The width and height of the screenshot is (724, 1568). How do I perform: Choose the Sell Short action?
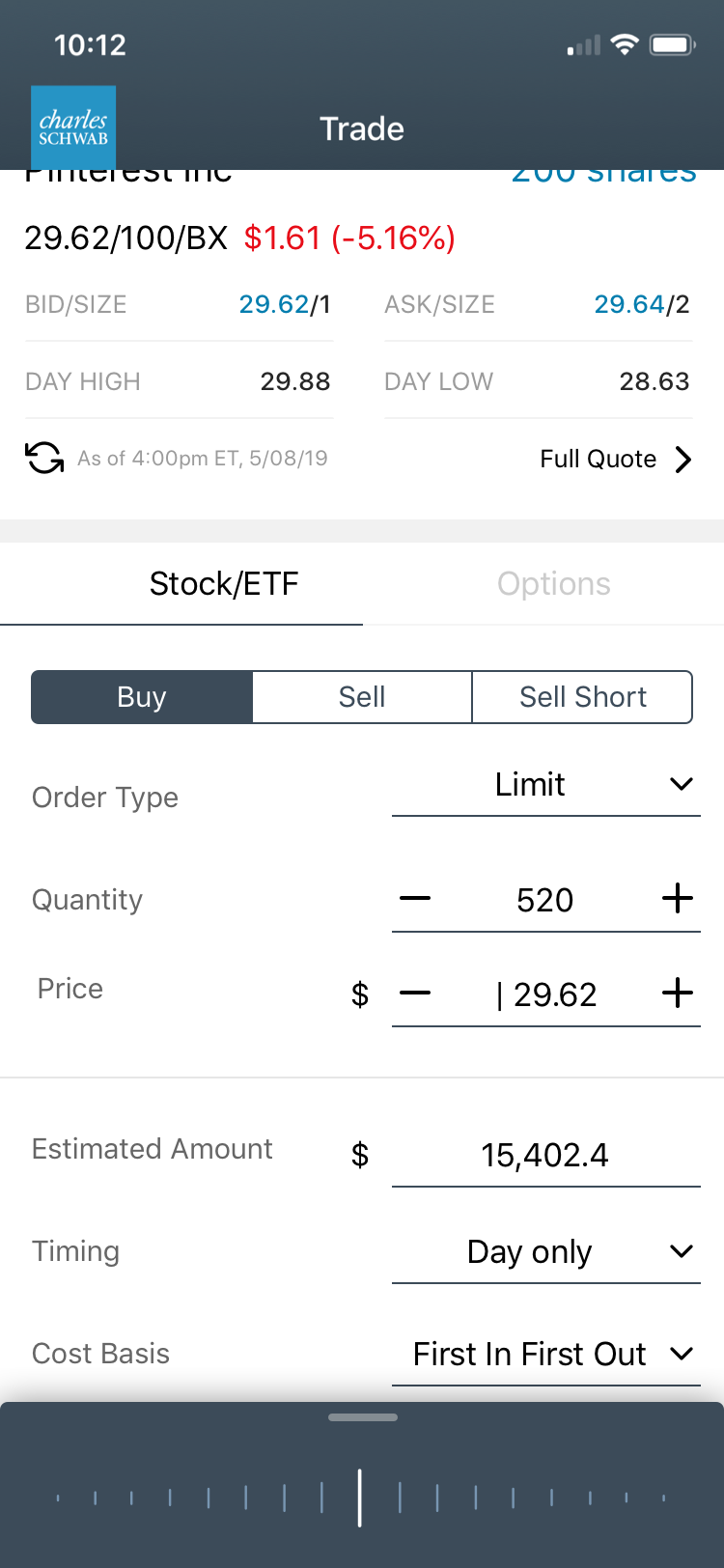point(582,697)
